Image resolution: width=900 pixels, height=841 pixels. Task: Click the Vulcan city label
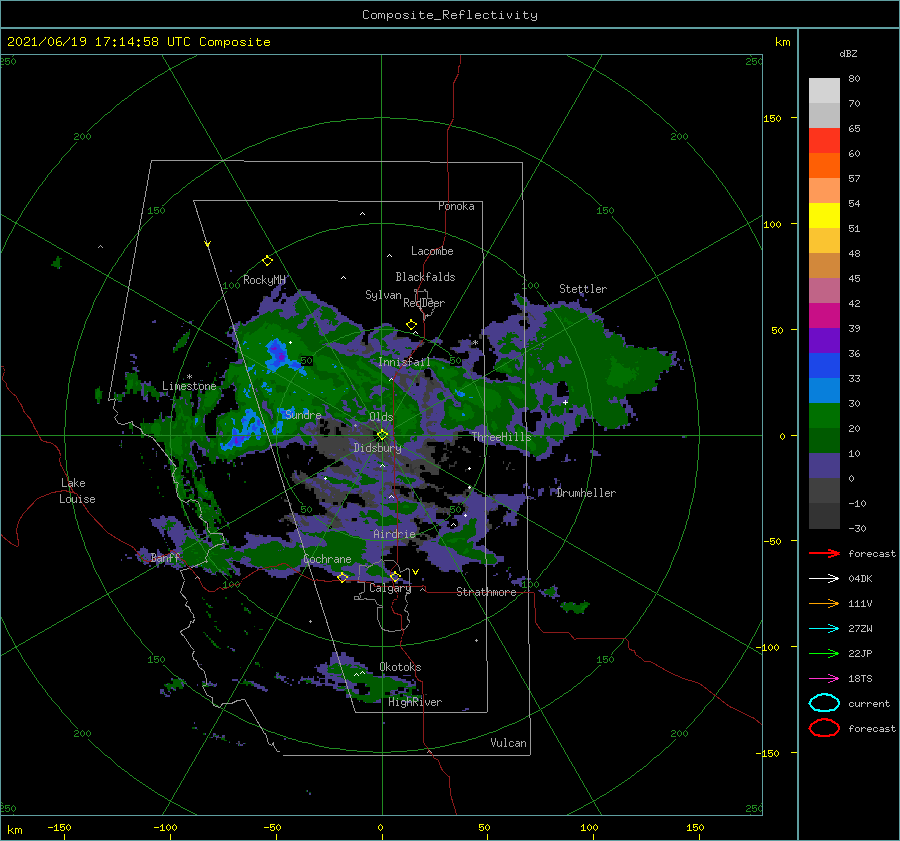coord(508,743)
